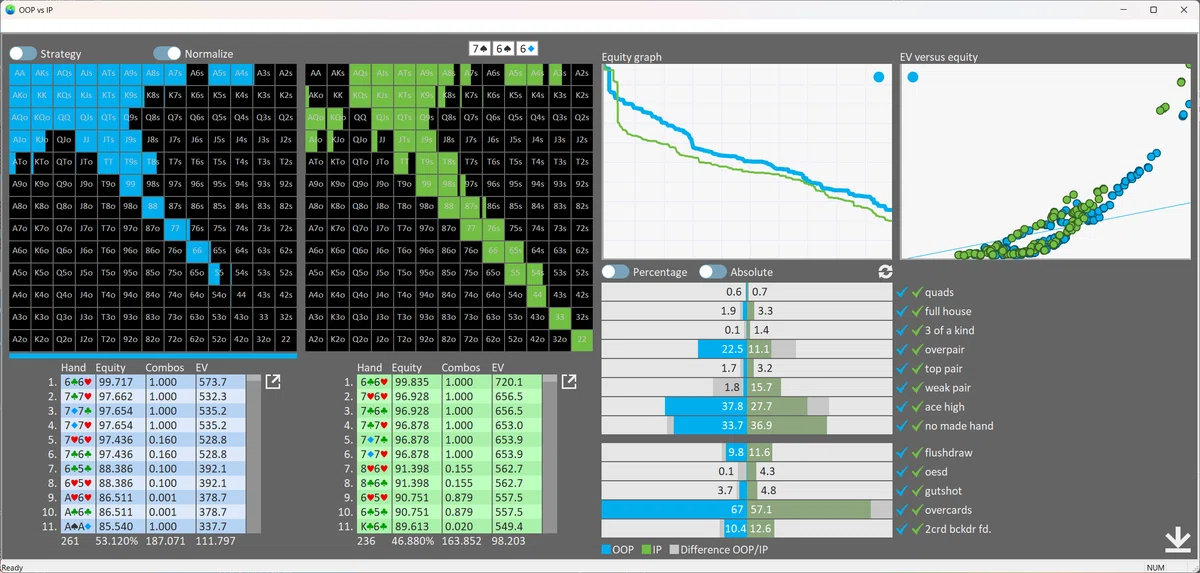1200x573 pixels.
Task: Select OOP hand row with equity 99.717
Action: (x=151, y=382)
